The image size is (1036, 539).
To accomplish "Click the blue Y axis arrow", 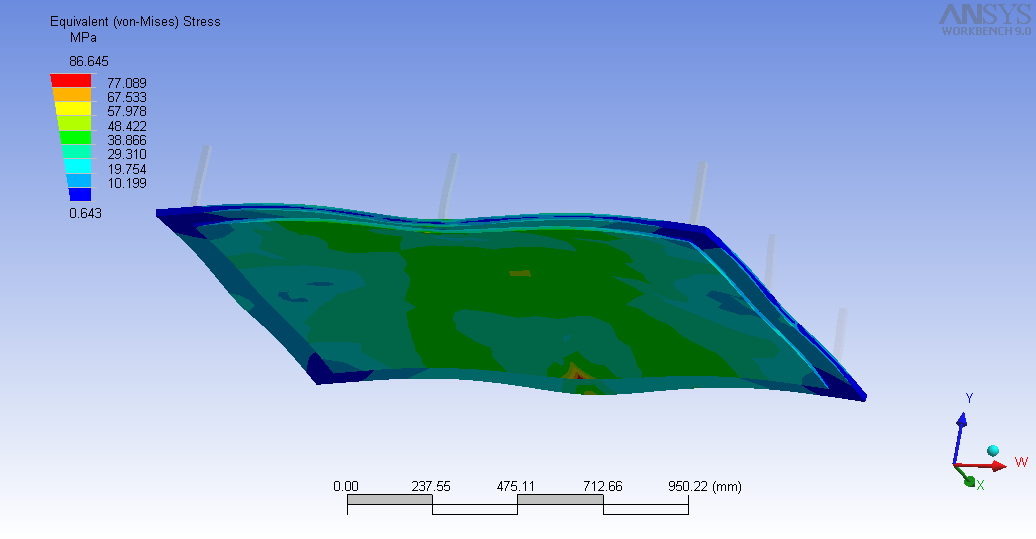I will point(959,437).
